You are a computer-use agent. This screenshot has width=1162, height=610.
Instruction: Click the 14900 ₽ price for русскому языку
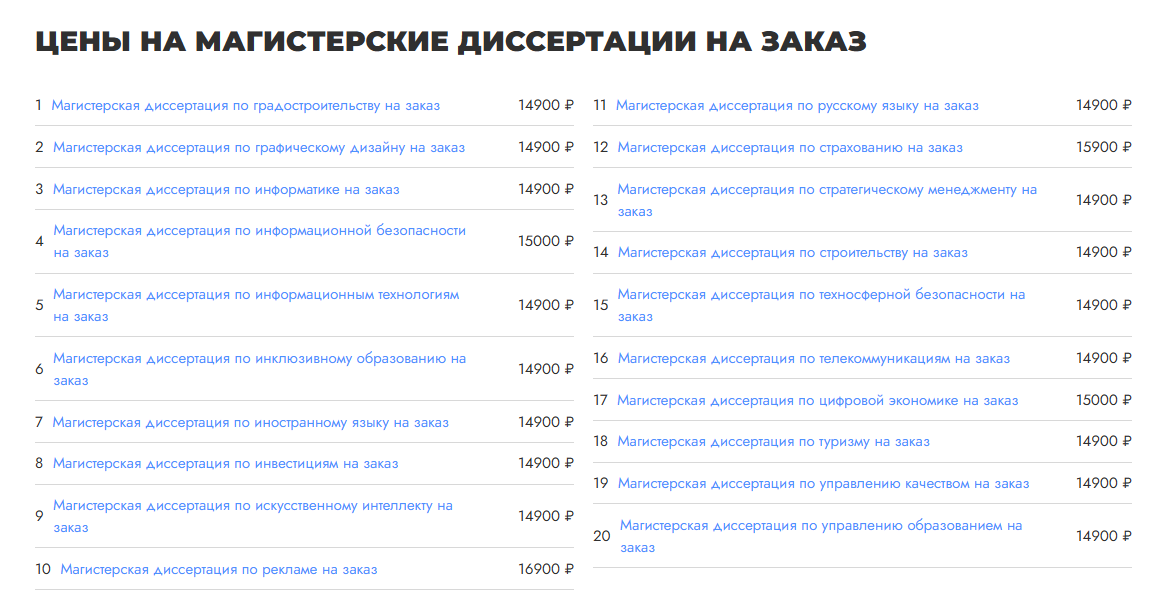(x=1103, y=105)
